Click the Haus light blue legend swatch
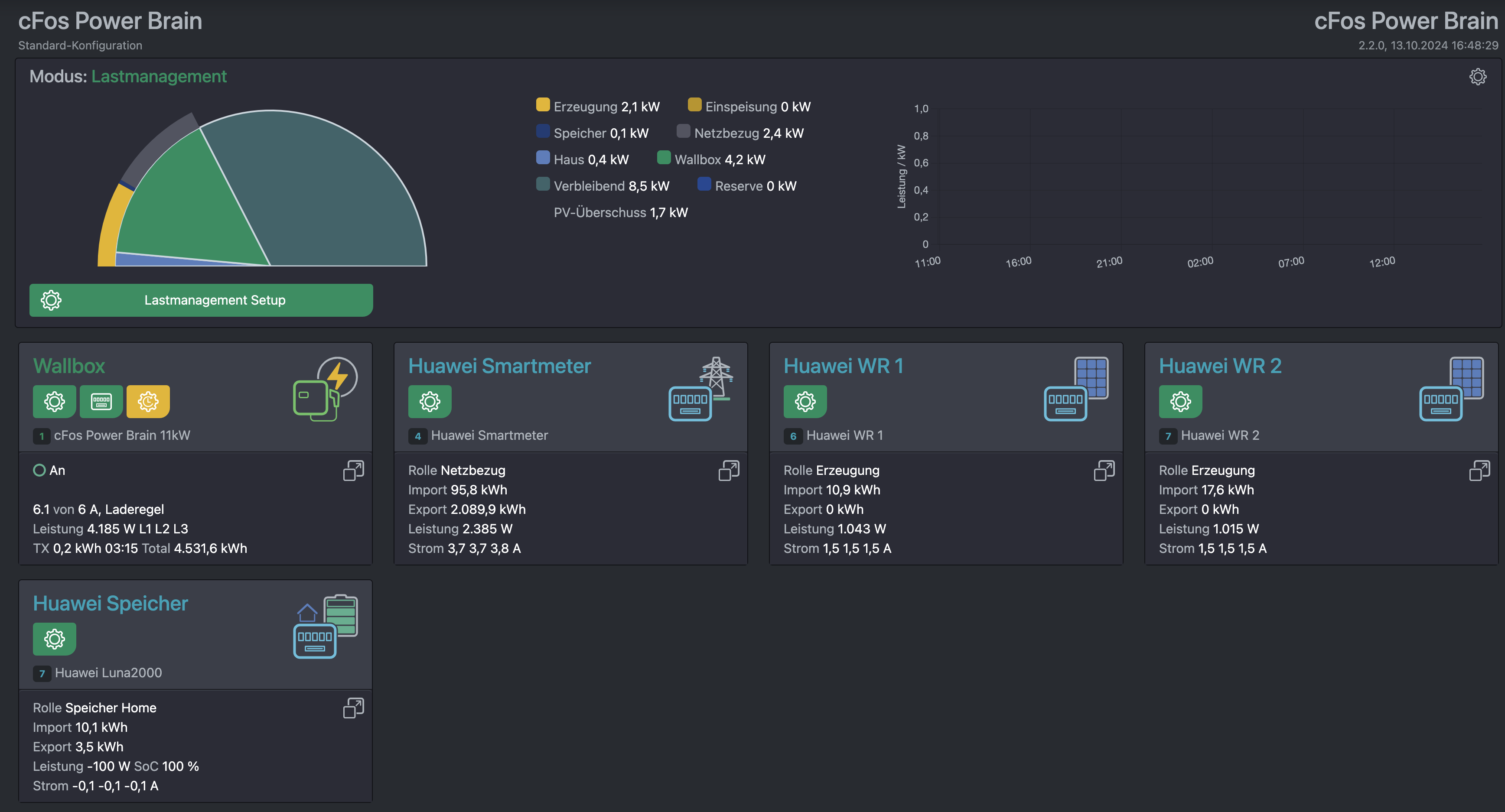This screenshot has height=812, width=1505. point(543,157)
